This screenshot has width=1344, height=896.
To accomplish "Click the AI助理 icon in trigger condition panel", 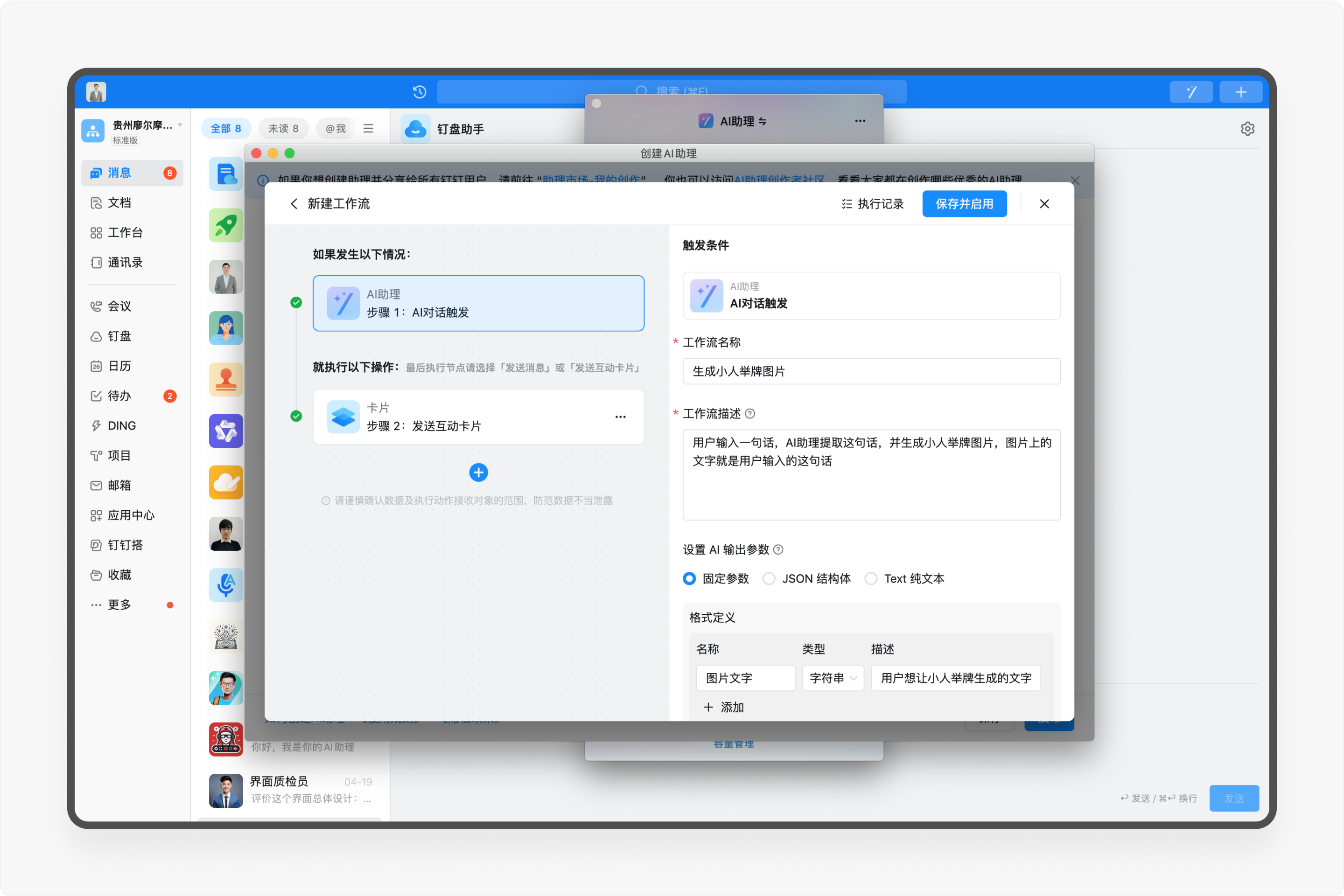I will pyautogui.click(x=706, y=295).
